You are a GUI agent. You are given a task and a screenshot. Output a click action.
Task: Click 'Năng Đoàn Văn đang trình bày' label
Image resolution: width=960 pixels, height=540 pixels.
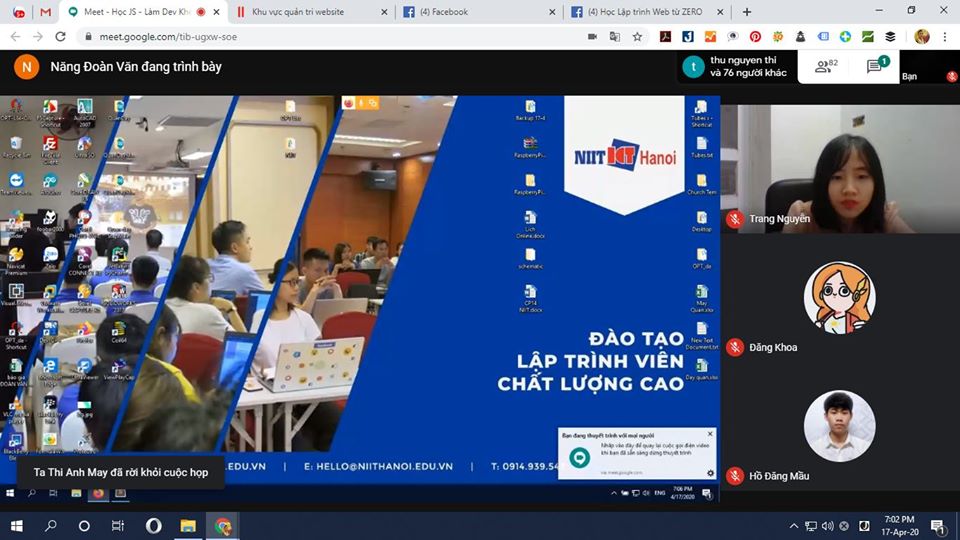click(136, 67)
